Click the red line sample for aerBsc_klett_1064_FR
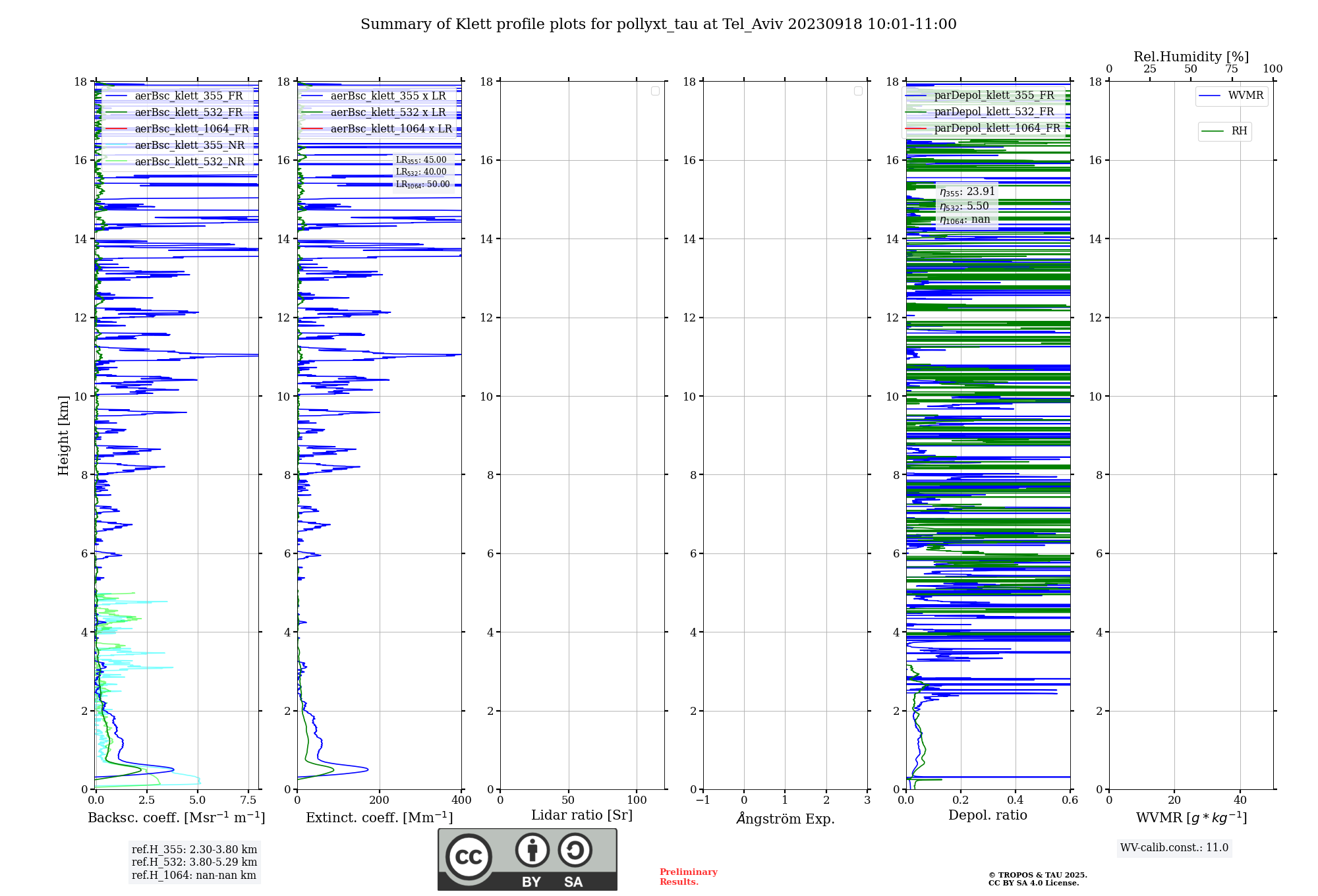The width and height of the screenshot is (1318, 896). click(x=116, y=129)
